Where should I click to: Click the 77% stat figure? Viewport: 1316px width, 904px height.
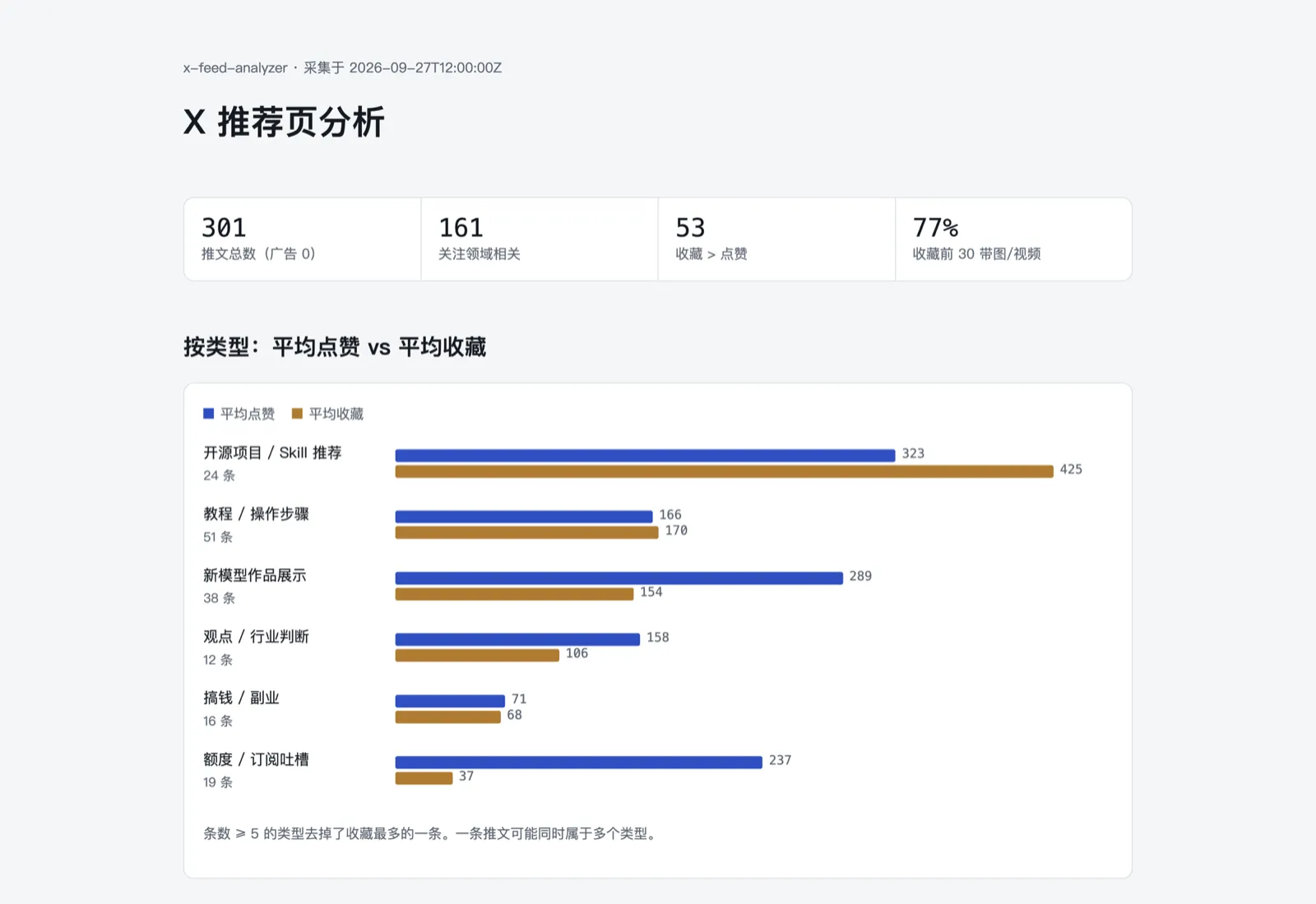click(x=935, y=227)
